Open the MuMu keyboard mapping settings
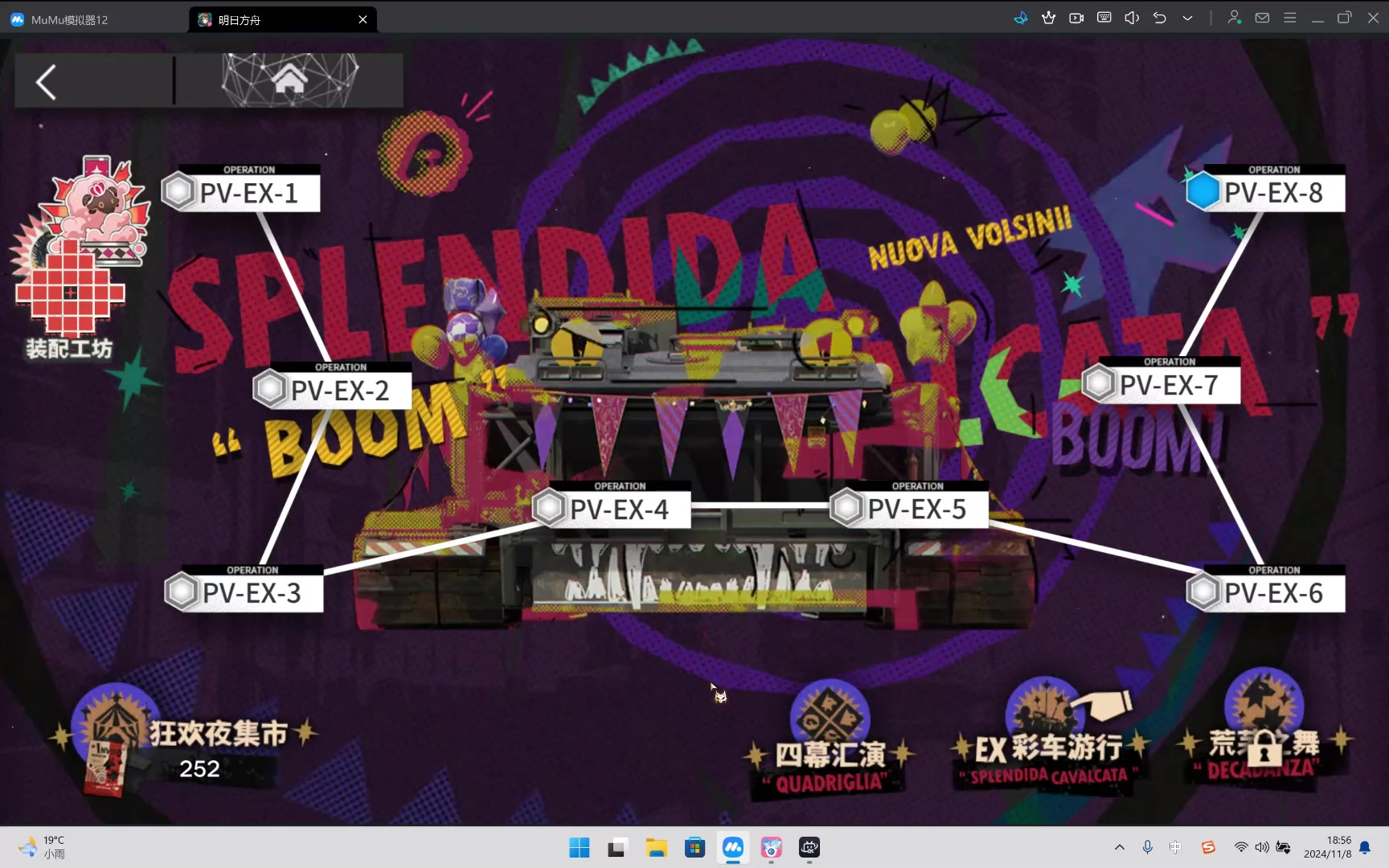The image size is (1389, 868). click(x=1104, y=18)
